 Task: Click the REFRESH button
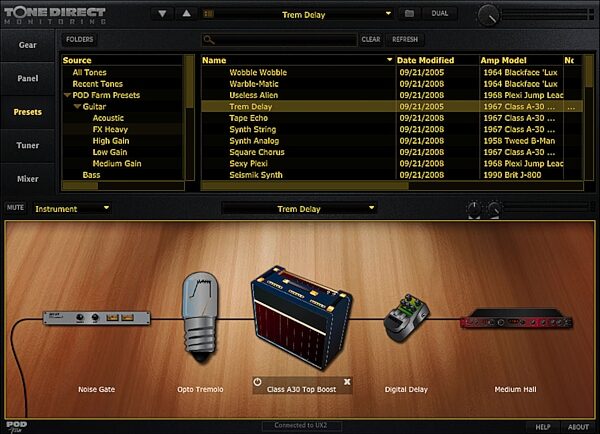405,39
